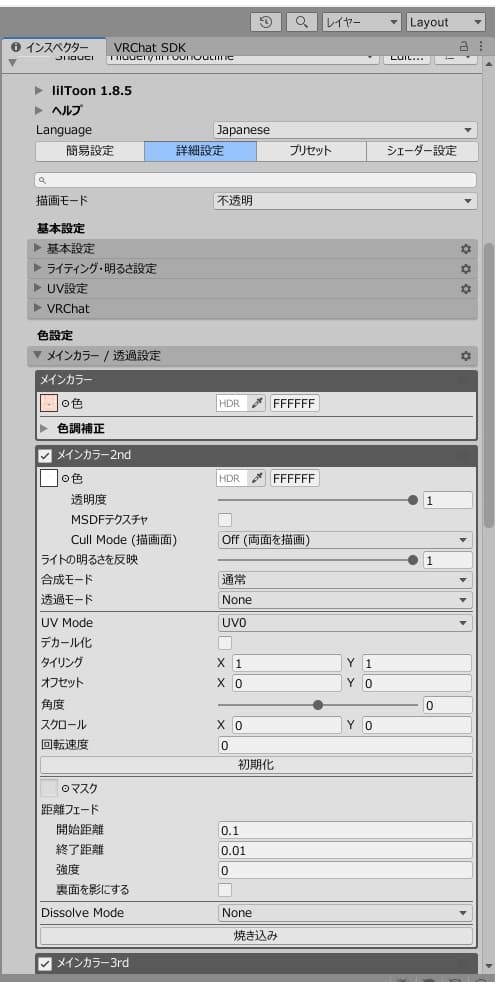Edit the メインカラー2nd hex FFFFFF field

[x=295, y=478]
